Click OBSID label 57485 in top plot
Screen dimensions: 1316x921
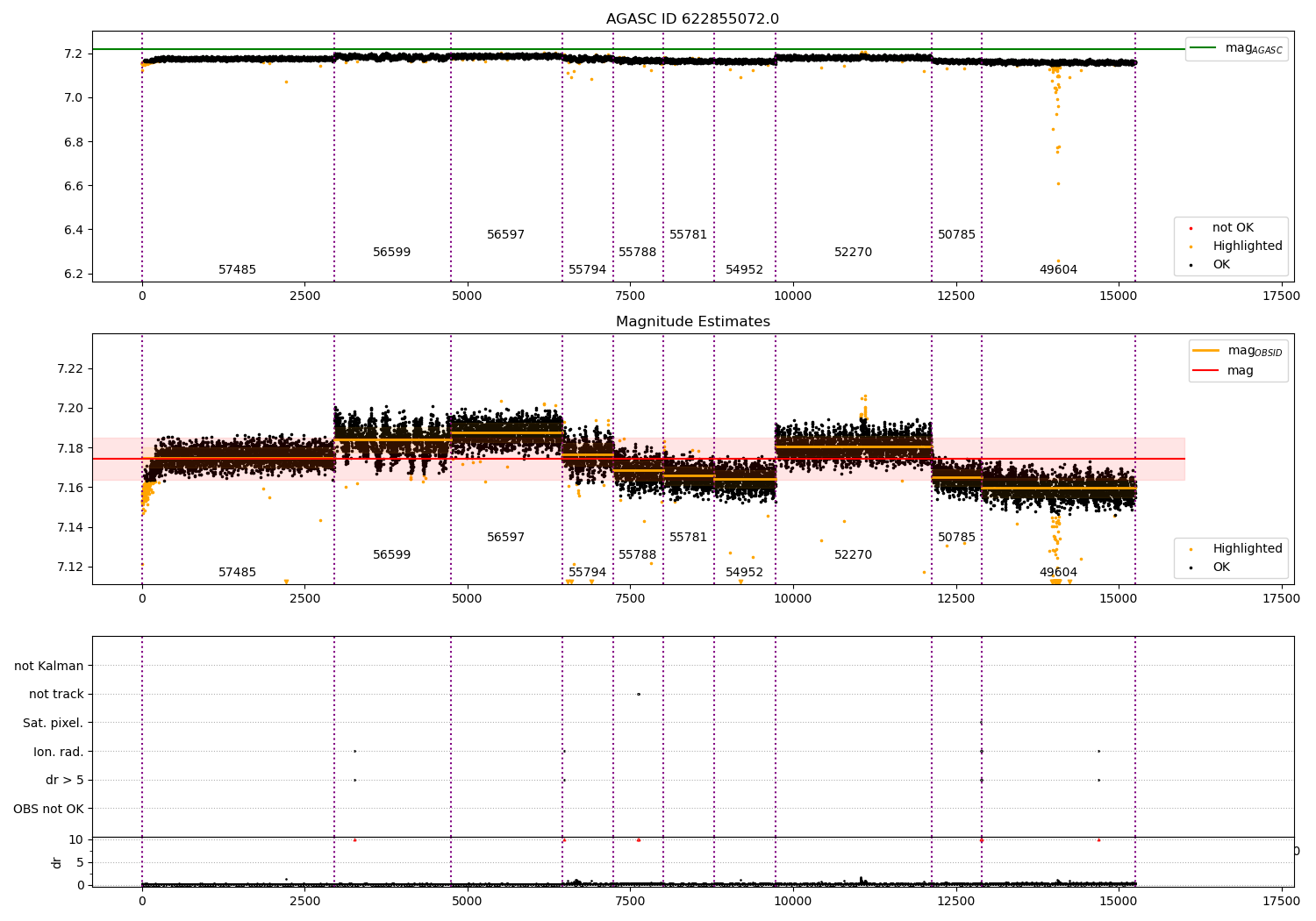point(237,269)
